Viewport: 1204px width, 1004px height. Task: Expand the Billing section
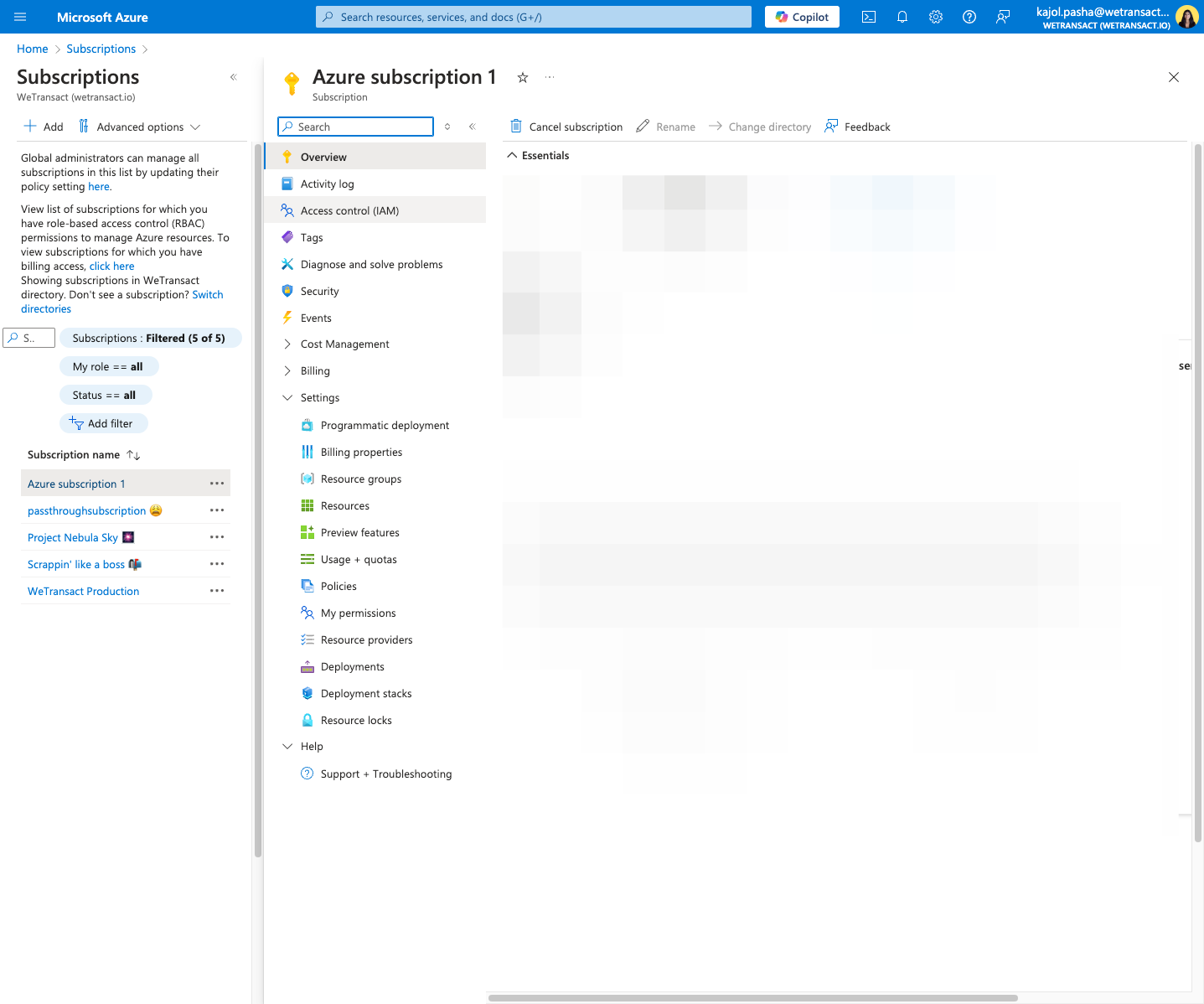pos(287,371)
